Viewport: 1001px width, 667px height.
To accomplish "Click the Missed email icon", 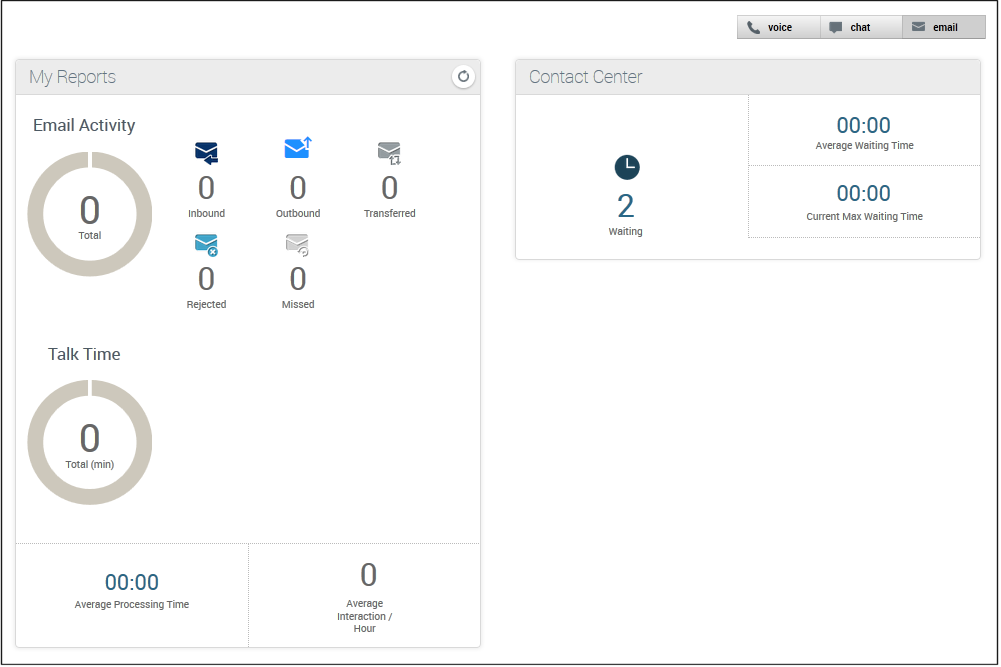I will coord(297,245).
